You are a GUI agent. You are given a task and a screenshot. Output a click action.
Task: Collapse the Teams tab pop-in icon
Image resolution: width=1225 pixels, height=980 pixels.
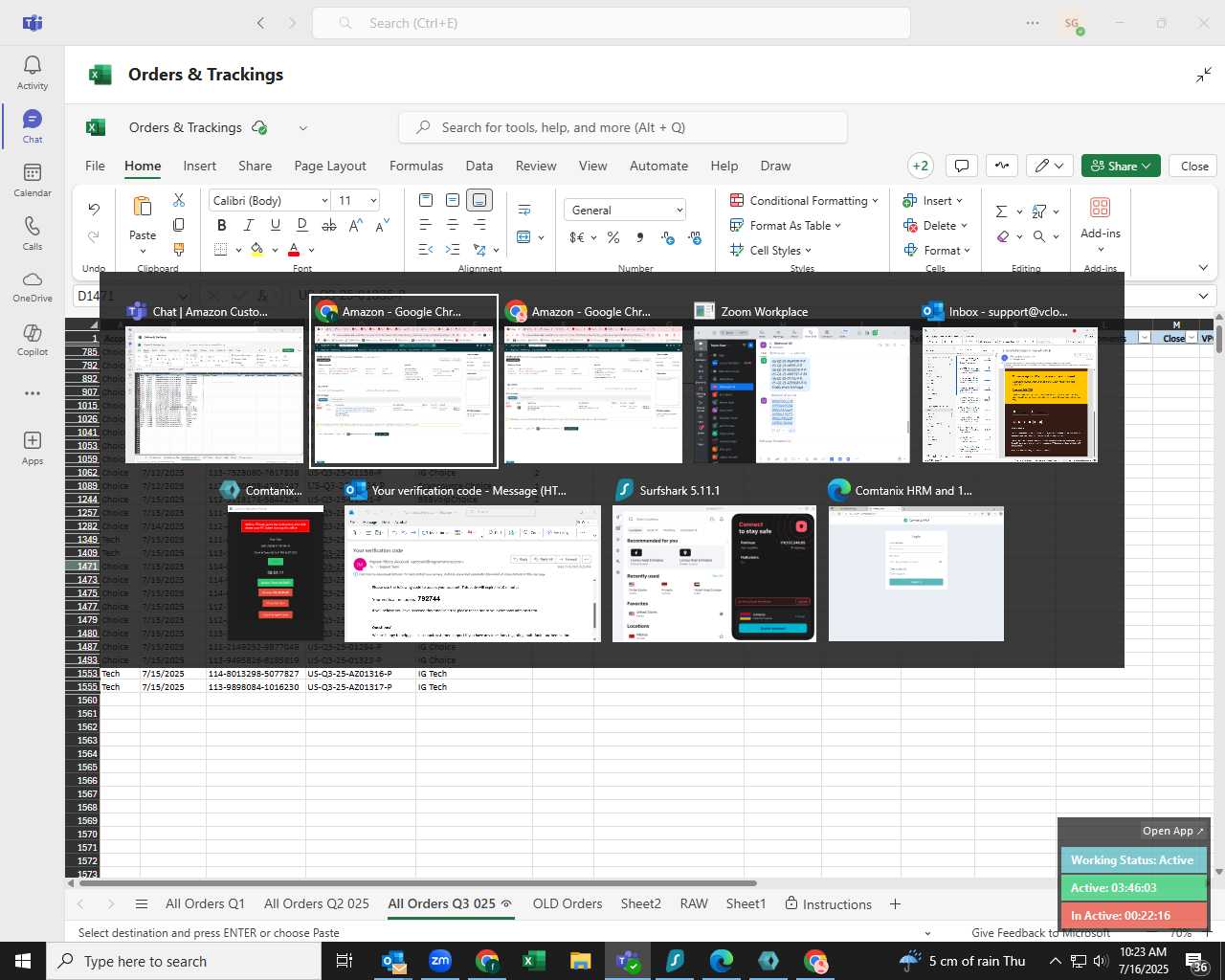1204,75
